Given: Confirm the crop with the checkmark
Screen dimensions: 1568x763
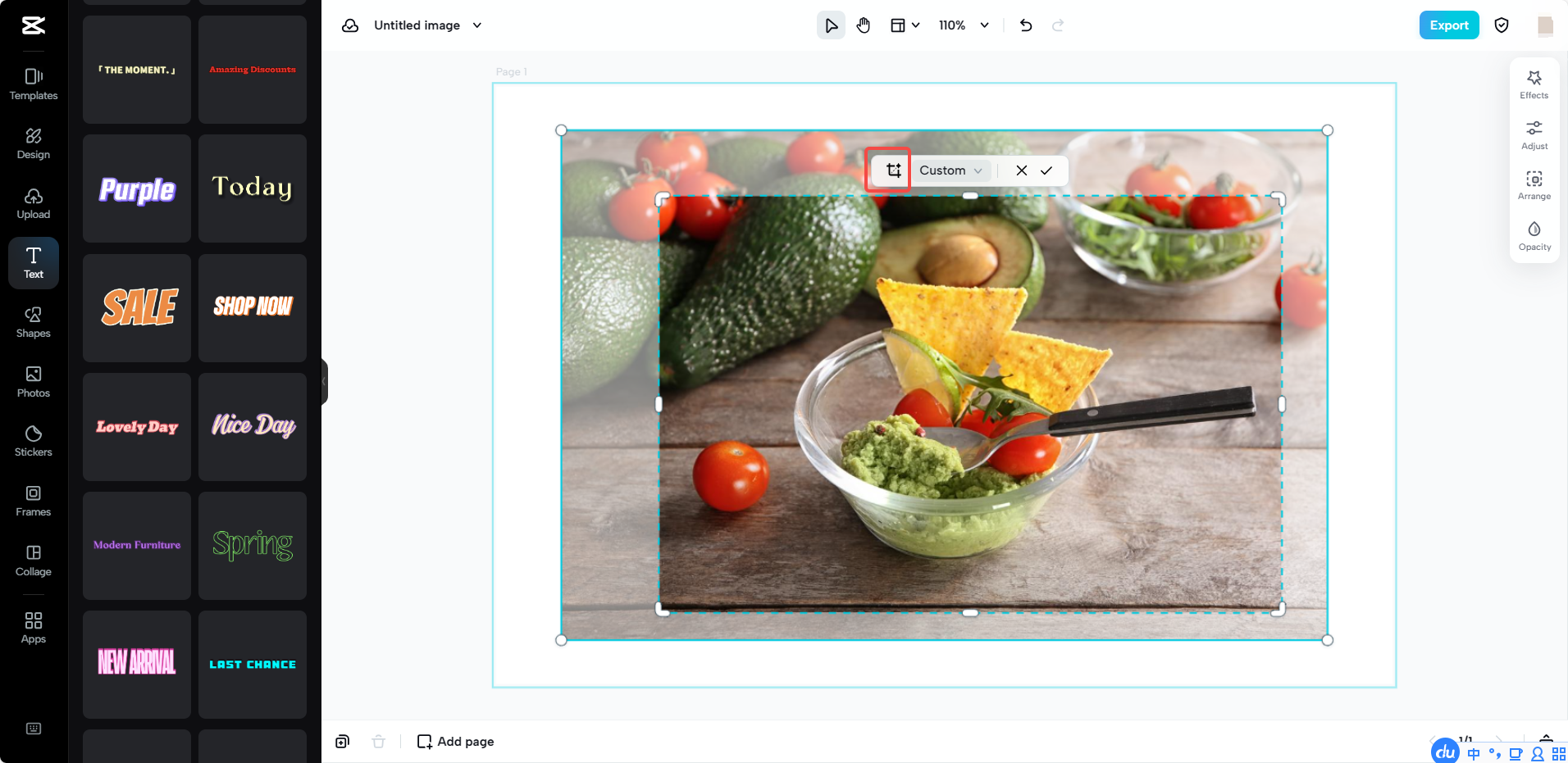Looking at the screenshot, I should coord(1047,170).
